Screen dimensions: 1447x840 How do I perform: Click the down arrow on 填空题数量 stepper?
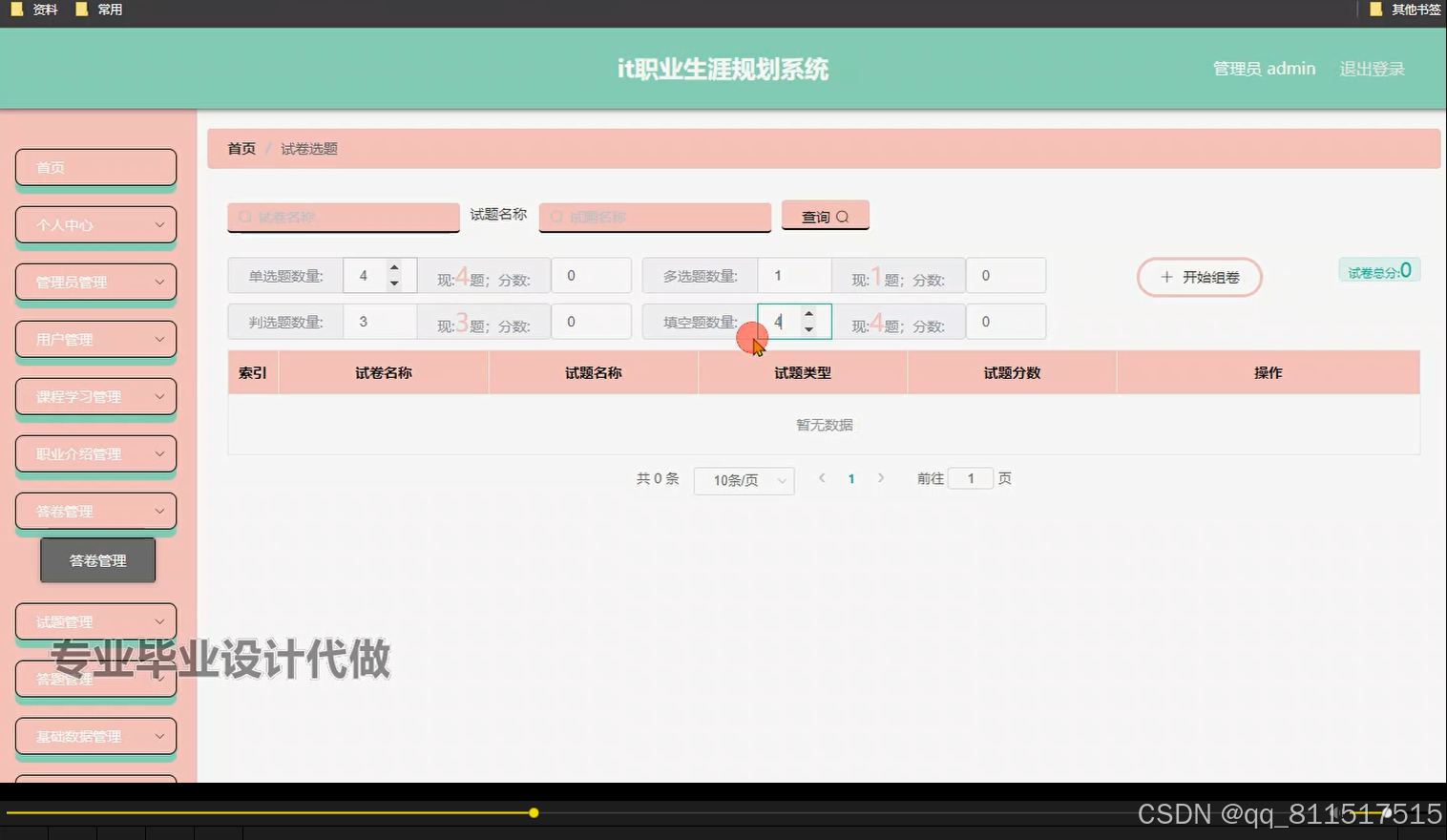coord(808,329)
